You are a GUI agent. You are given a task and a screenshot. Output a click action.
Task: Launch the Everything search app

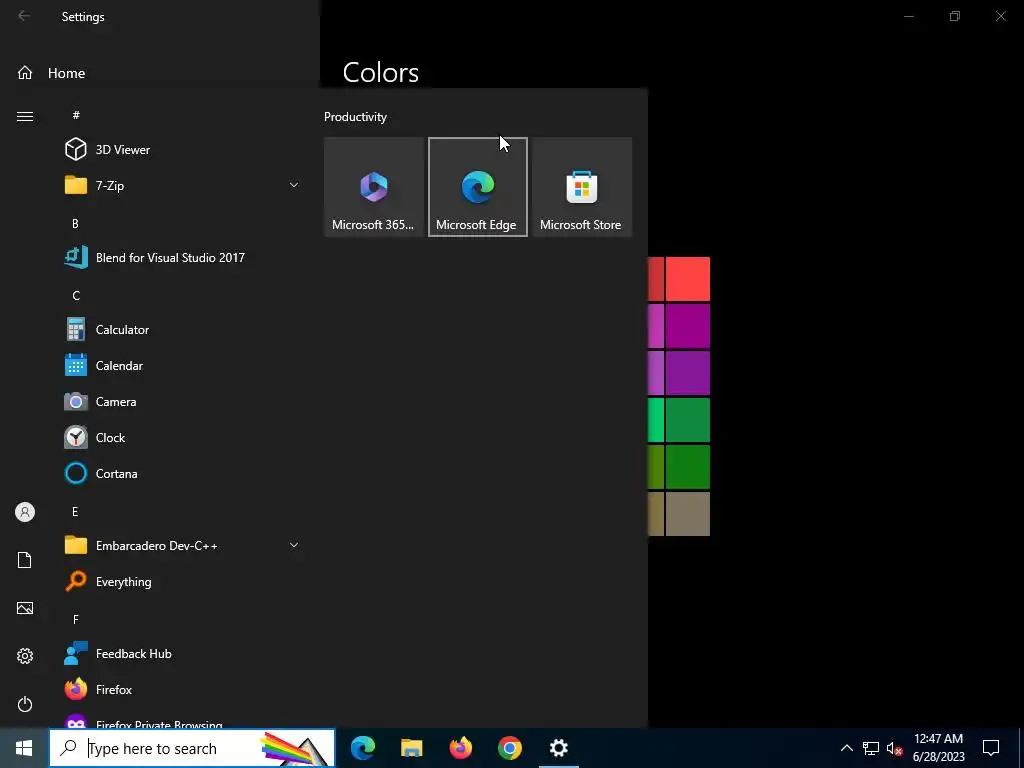click(183, 581)
